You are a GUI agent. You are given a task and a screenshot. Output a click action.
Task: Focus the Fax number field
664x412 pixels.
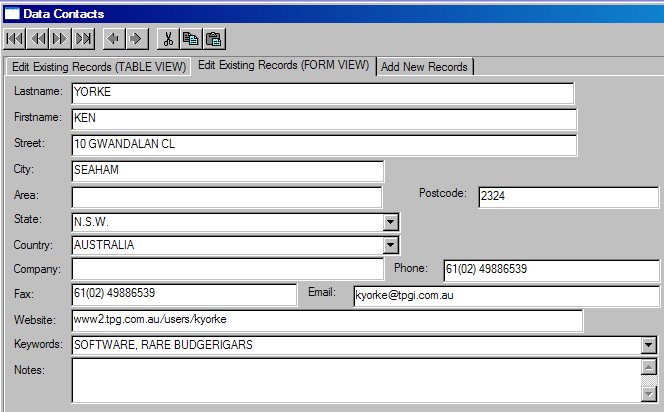pyautogui.click(x=184, y=294)
